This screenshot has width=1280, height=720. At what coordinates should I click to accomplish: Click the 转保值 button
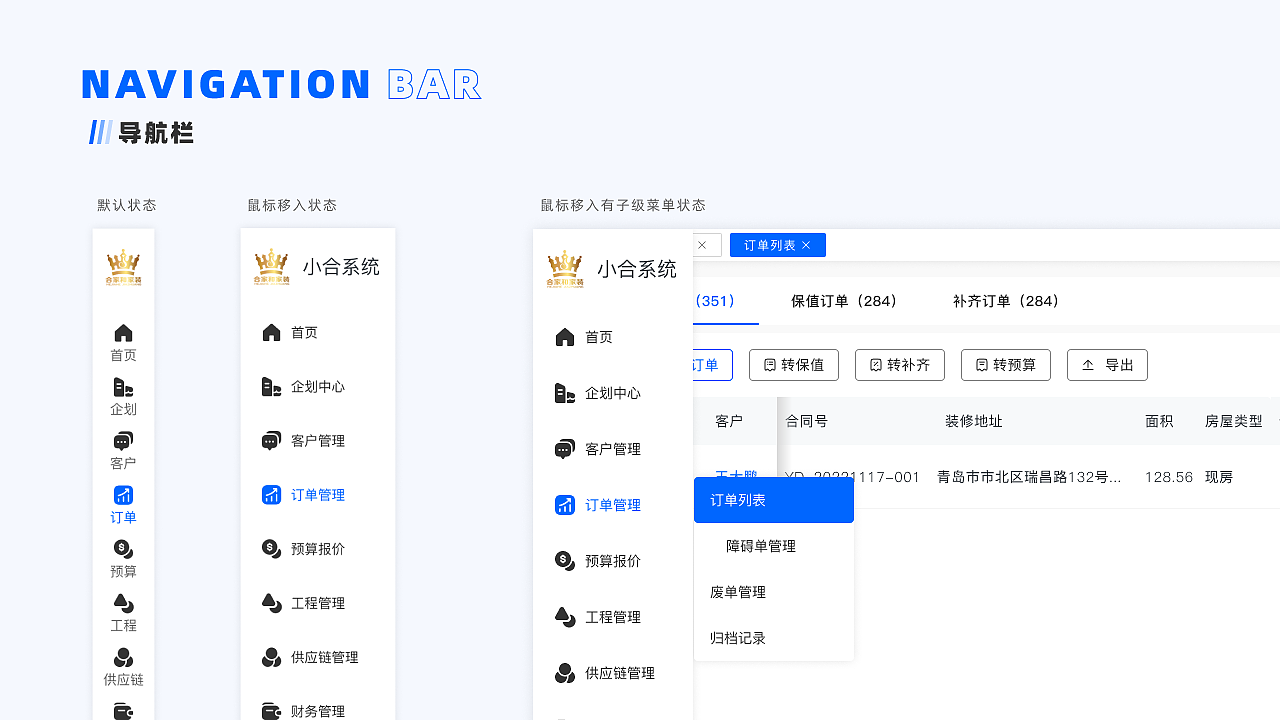794,364
